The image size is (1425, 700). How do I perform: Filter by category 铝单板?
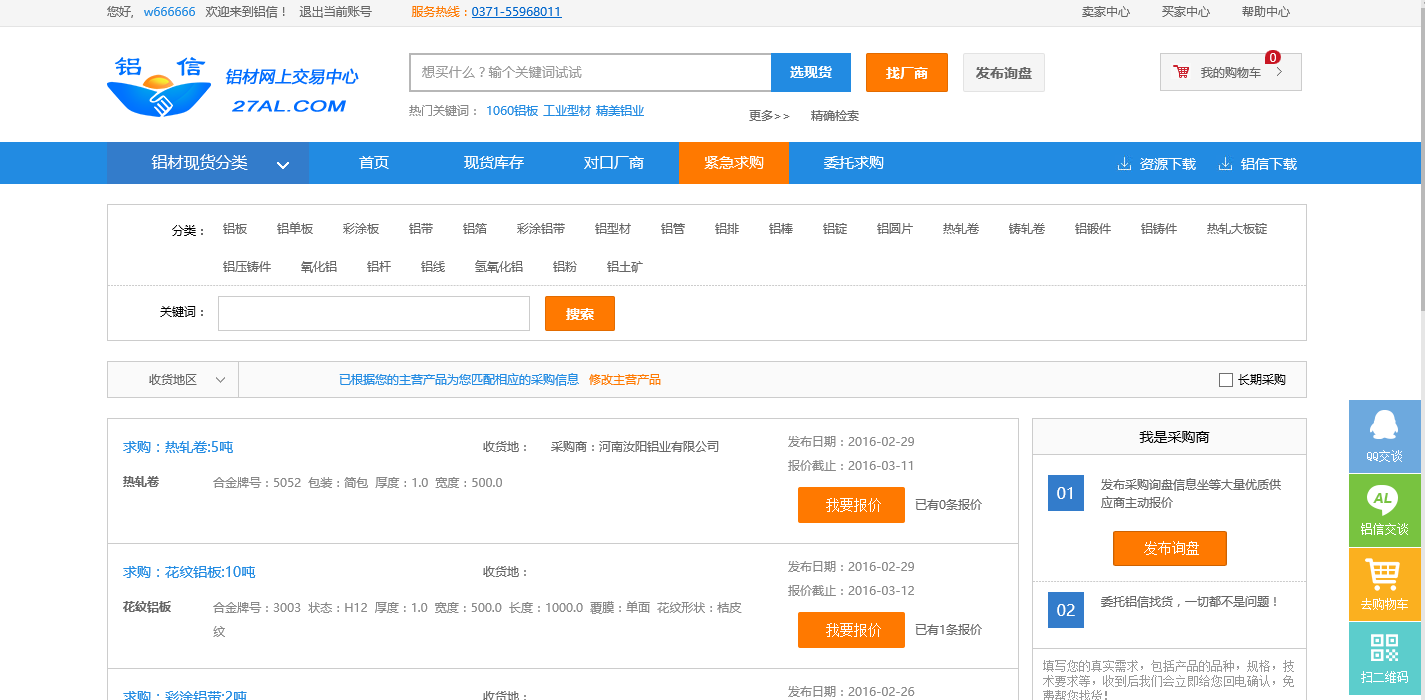click(295, 229)
